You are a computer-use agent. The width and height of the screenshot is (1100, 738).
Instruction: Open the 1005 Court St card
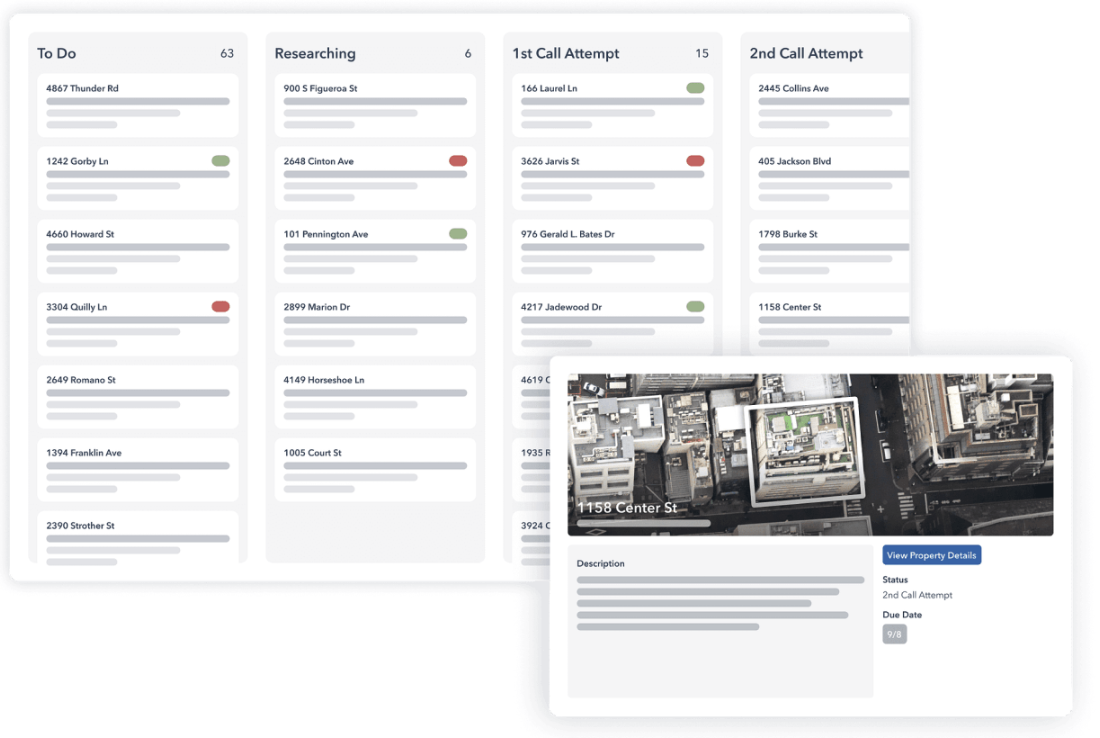(375, 469)
